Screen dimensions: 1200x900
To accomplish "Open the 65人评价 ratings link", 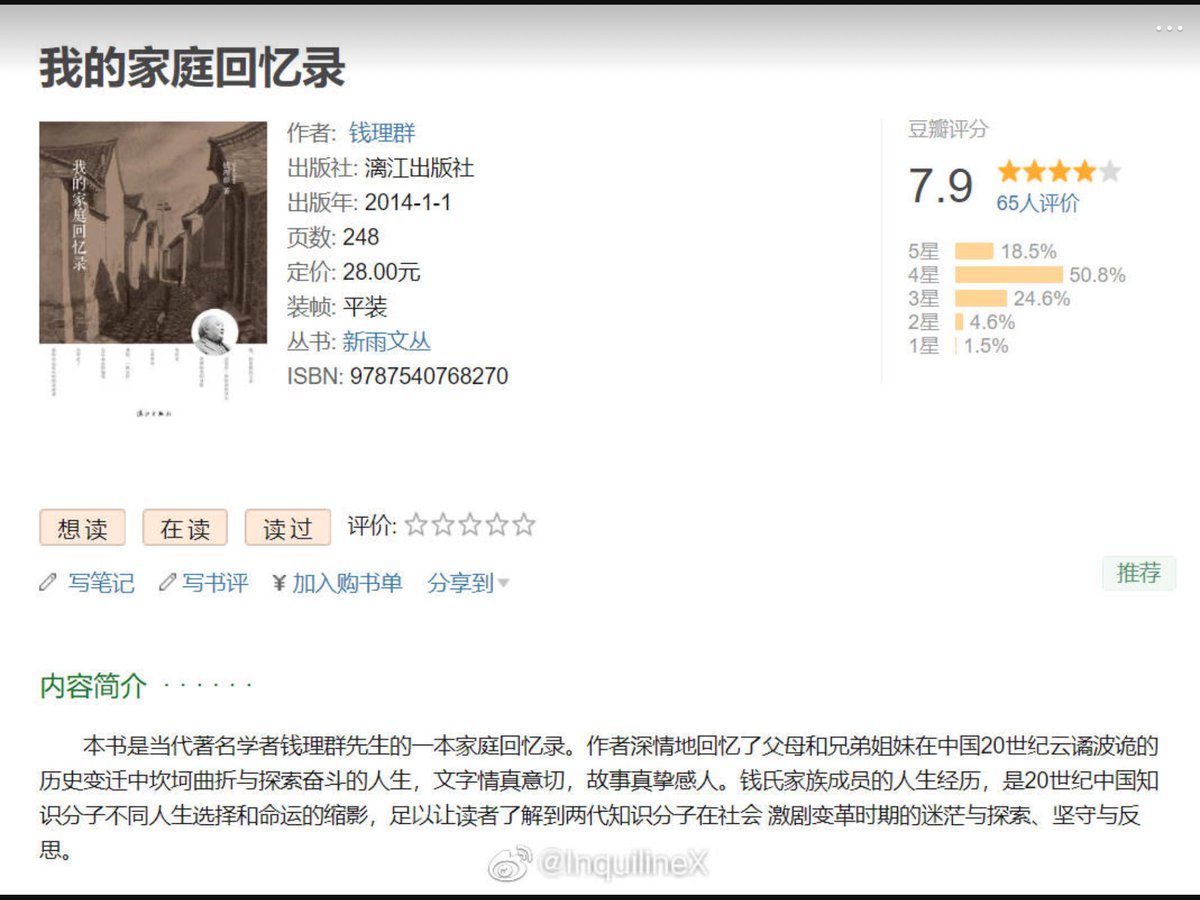I will [x=1038, y=203].
